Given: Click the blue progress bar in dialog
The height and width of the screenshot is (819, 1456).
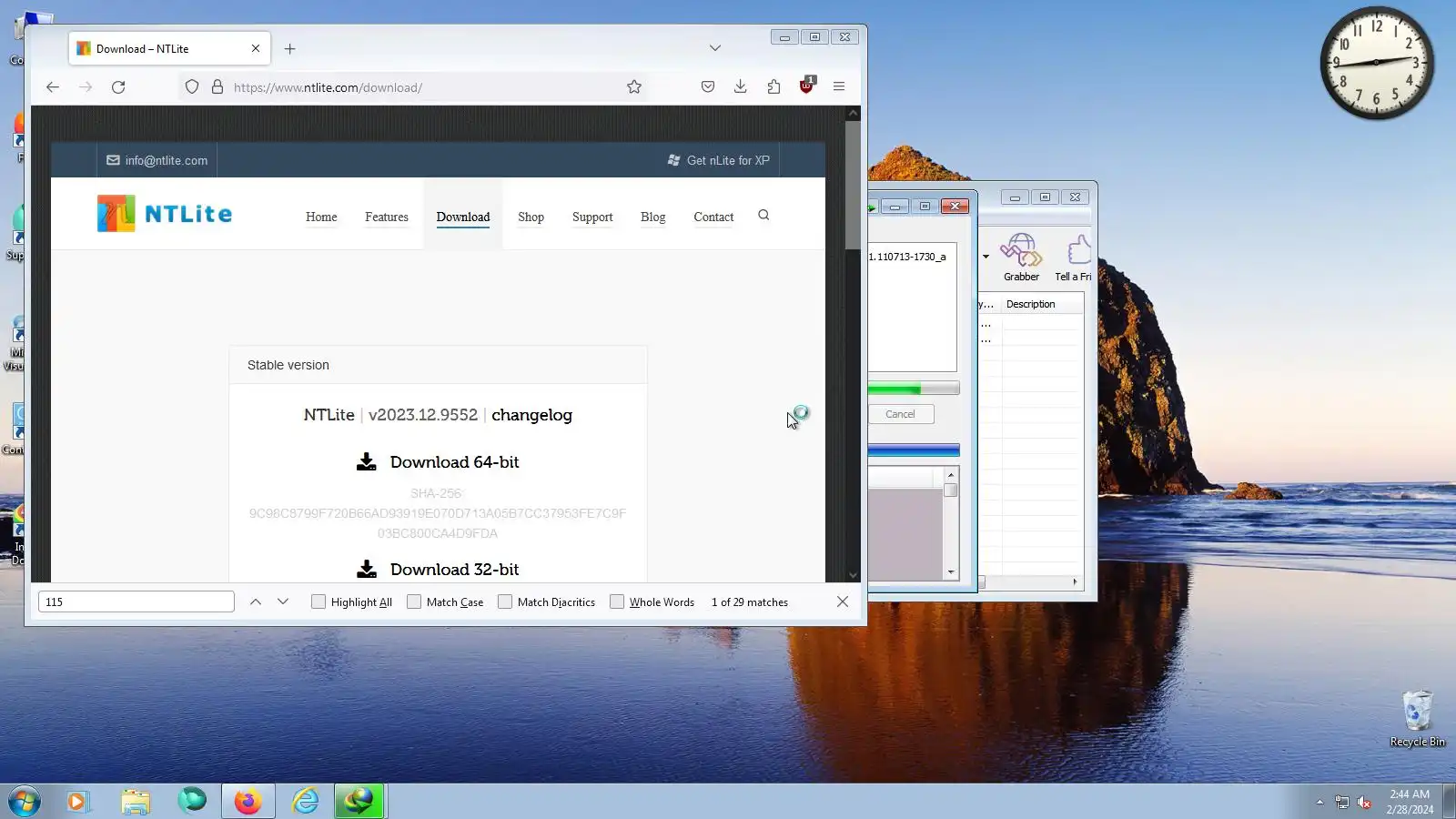Looking at the screenshot, I should (913, 450).
